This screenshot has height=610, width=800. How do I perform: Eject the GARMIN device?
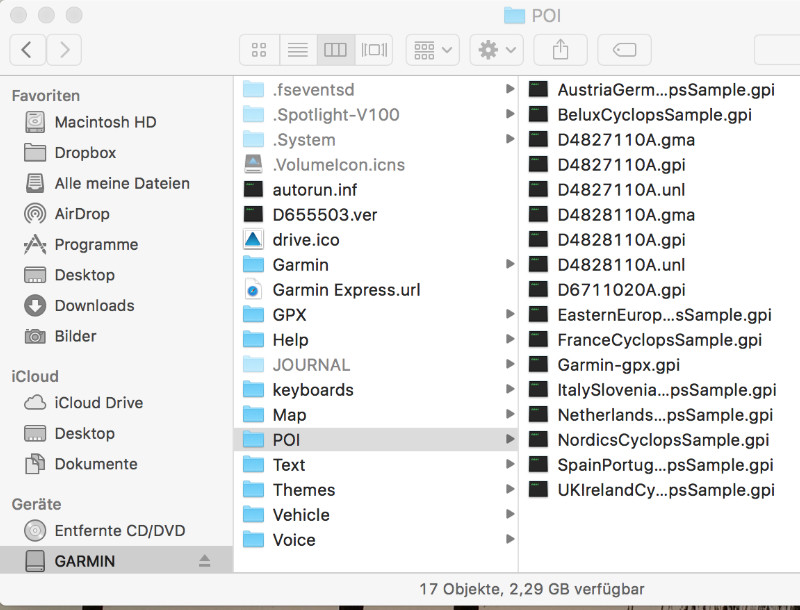click(205, 561)
